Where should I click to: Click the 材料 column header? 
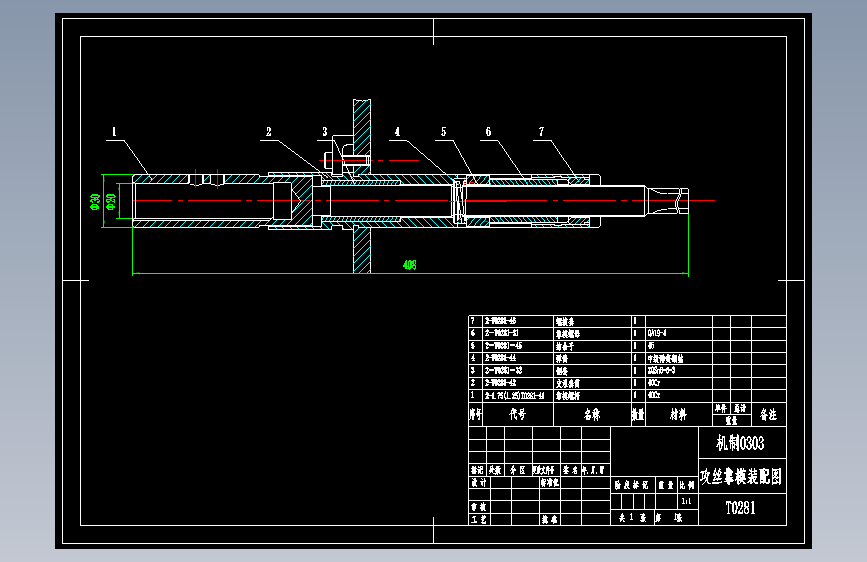tap(678, 414)
